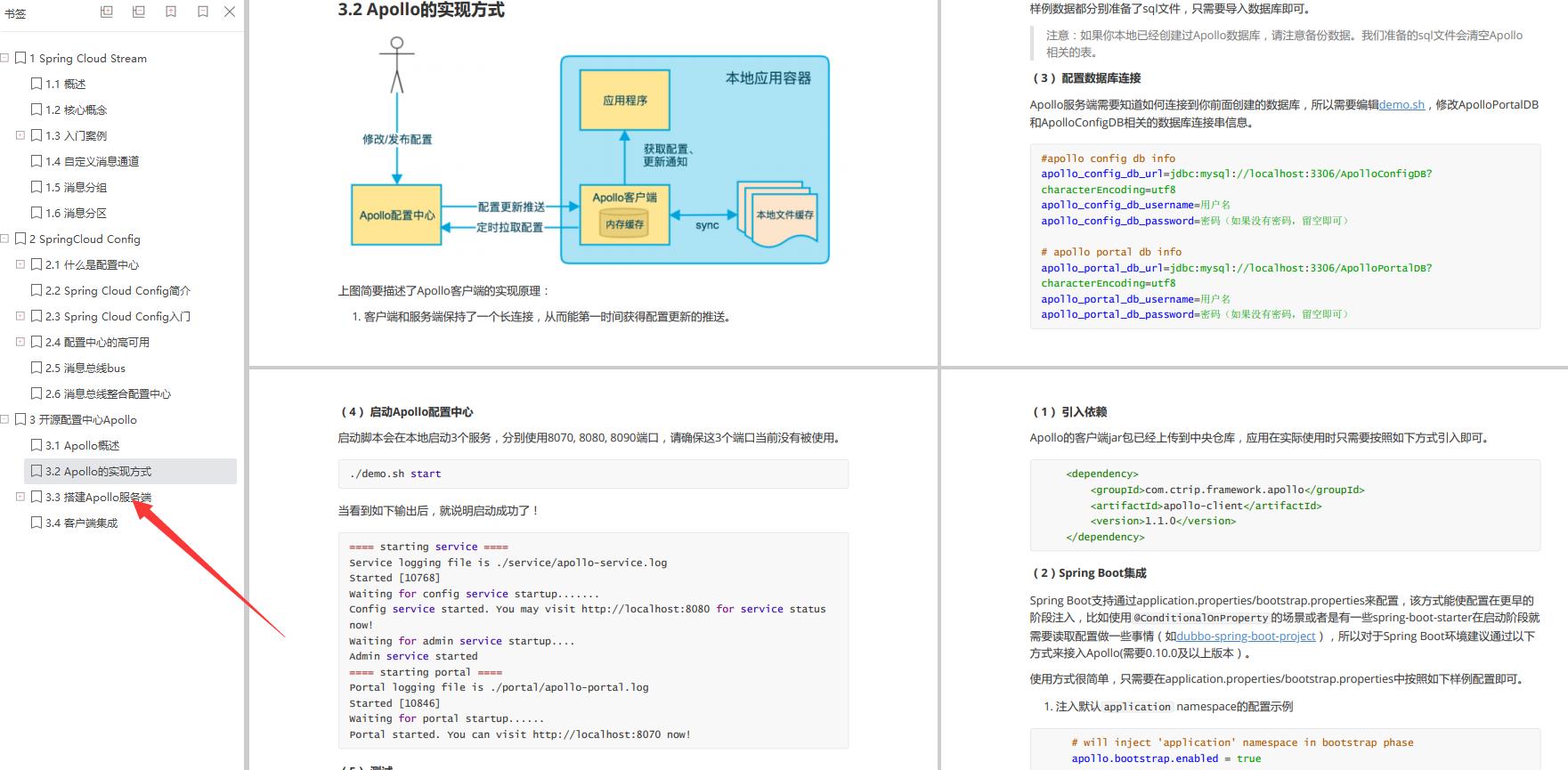Close the 书签 bookmarks panel
The image size is (1568, 770).
(x=230, y=12)
